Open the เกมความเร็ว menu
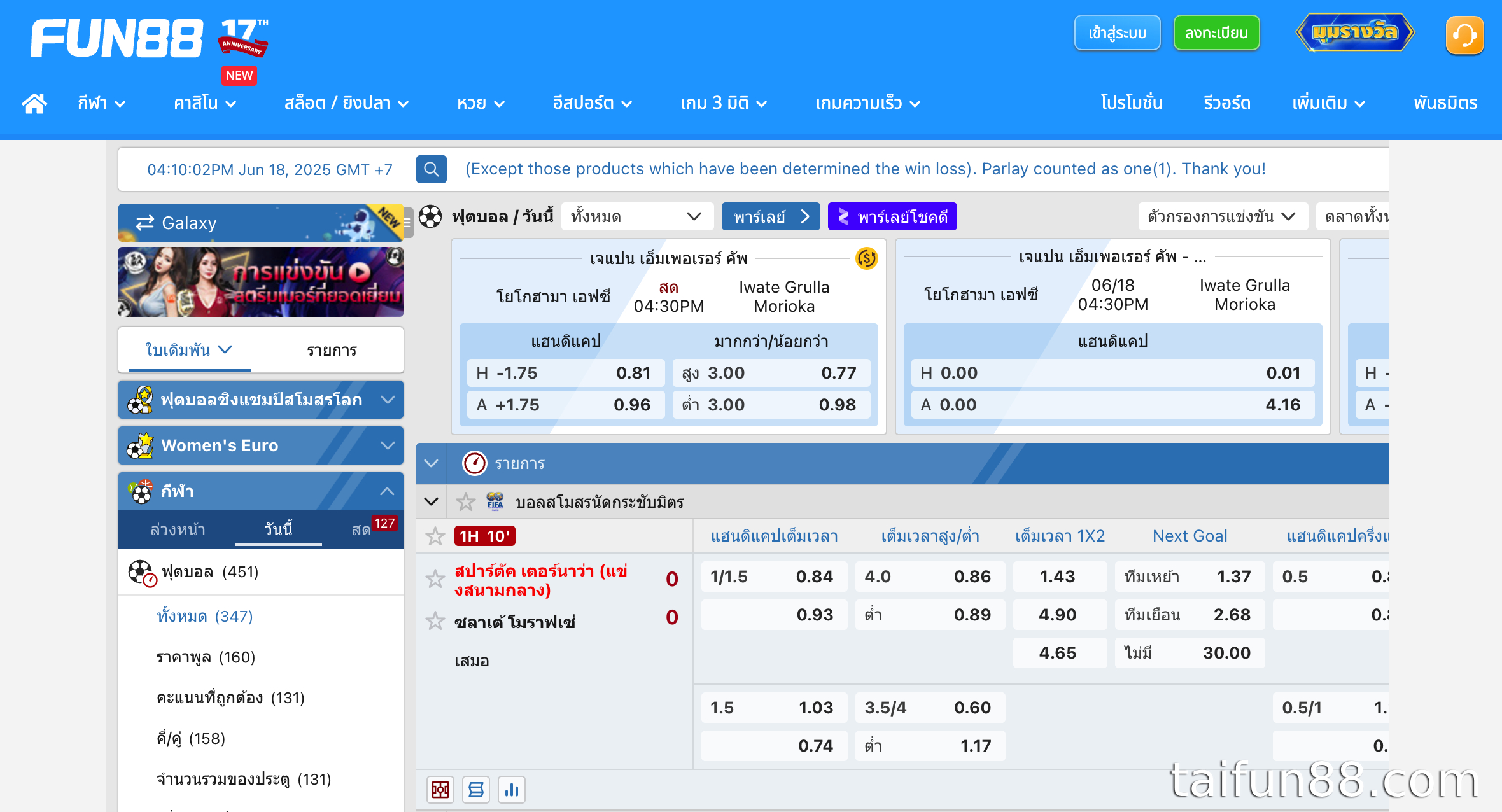Viewport: 1502px width, 812px height. coord(868,103)
